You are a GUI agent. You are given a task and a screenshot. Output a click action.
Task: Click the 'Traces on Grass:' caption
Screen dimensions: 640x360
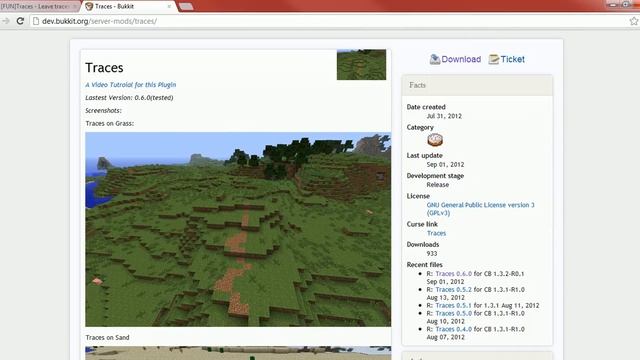[x=110, y=124]
